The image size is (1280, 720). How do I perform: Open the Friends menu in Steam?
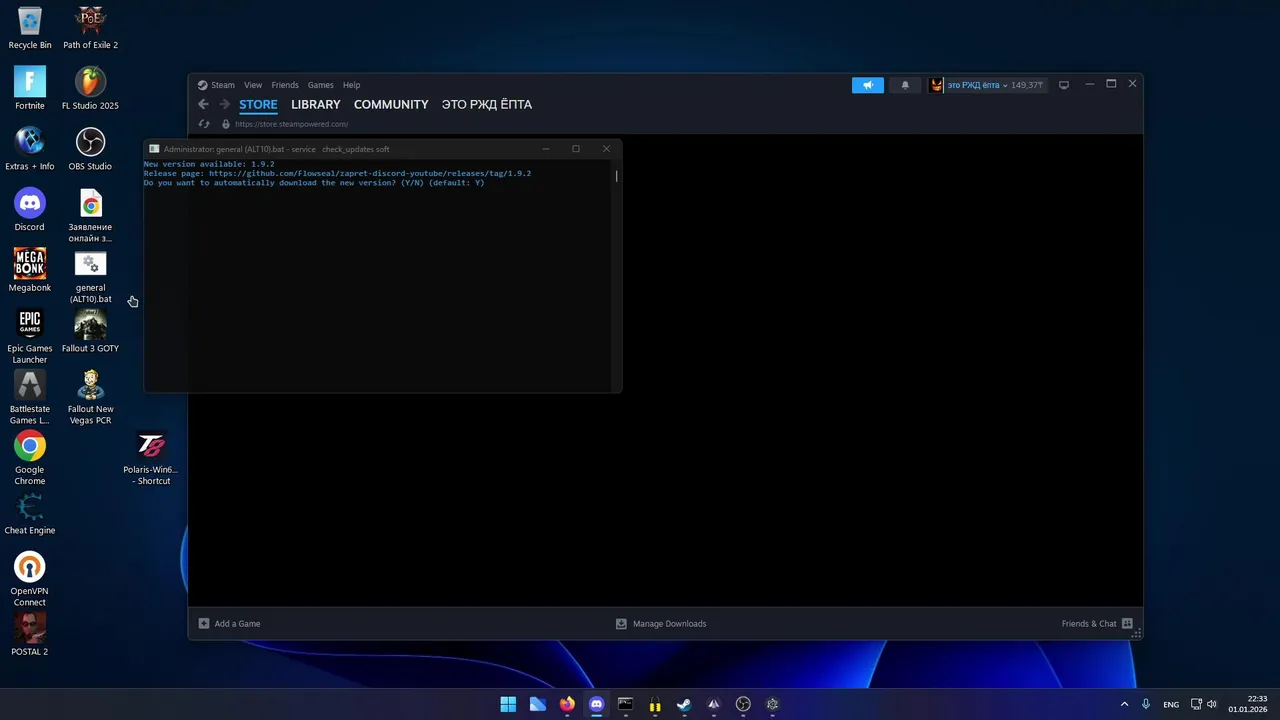285,85
